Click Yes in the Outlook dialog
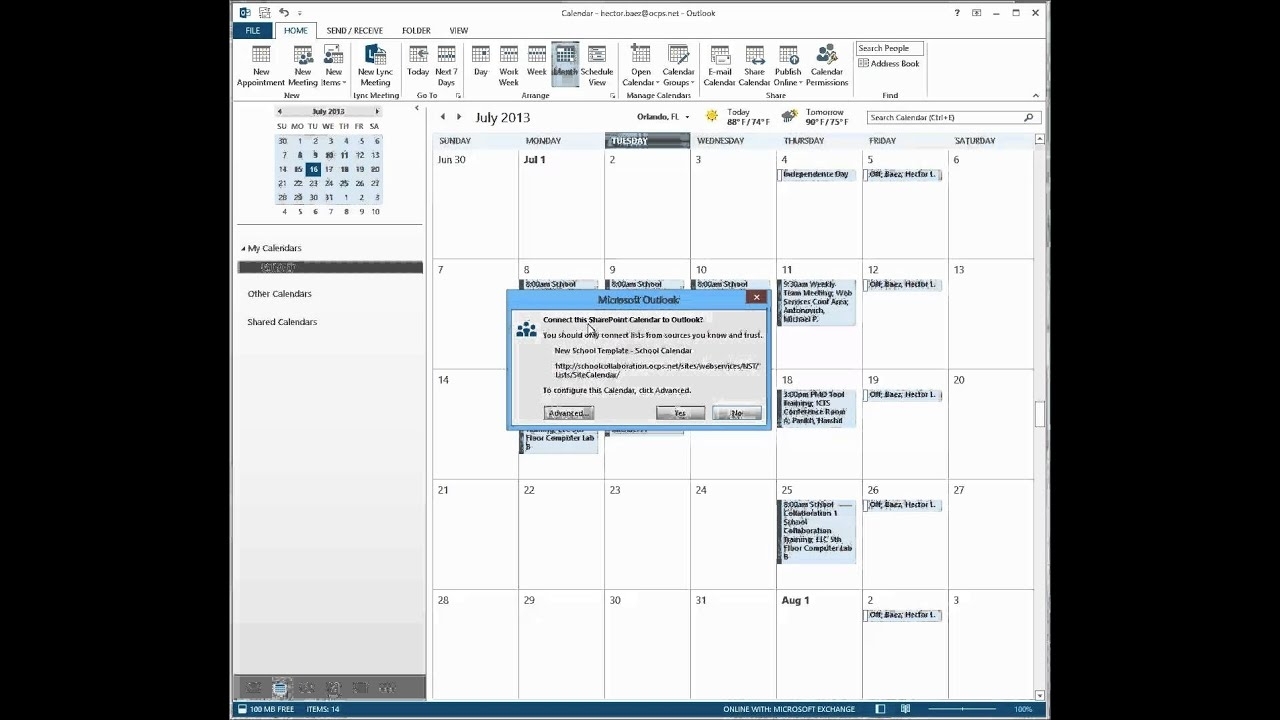Screen dimensions: 1280x720 pos(680,413)
